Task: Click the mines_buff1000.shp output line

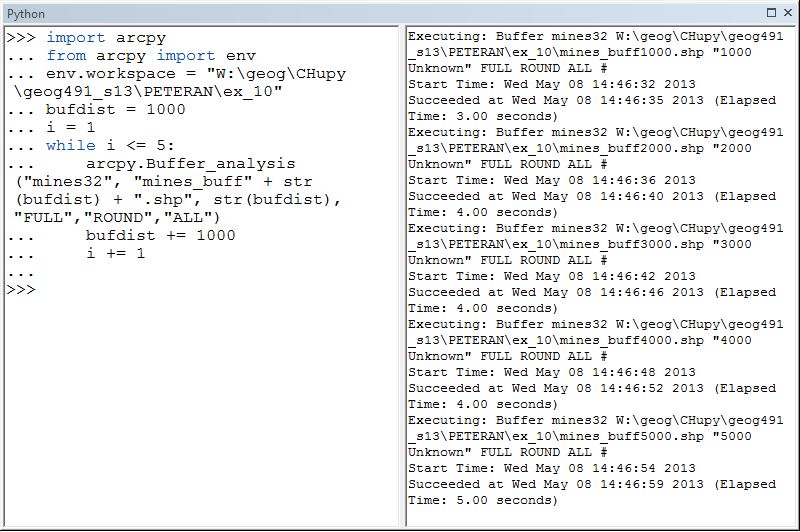Action: [580, 52]
